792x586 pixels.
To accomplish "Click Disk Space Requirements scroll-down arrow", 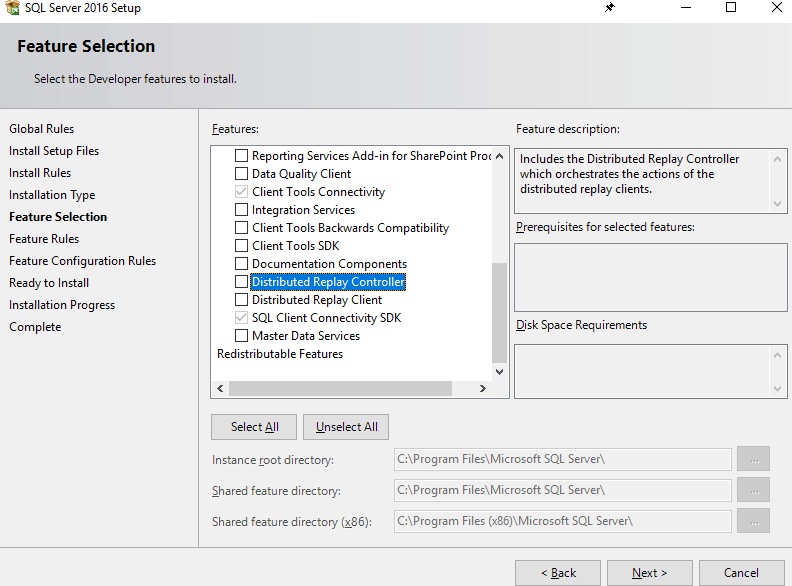I will (777, 389).
